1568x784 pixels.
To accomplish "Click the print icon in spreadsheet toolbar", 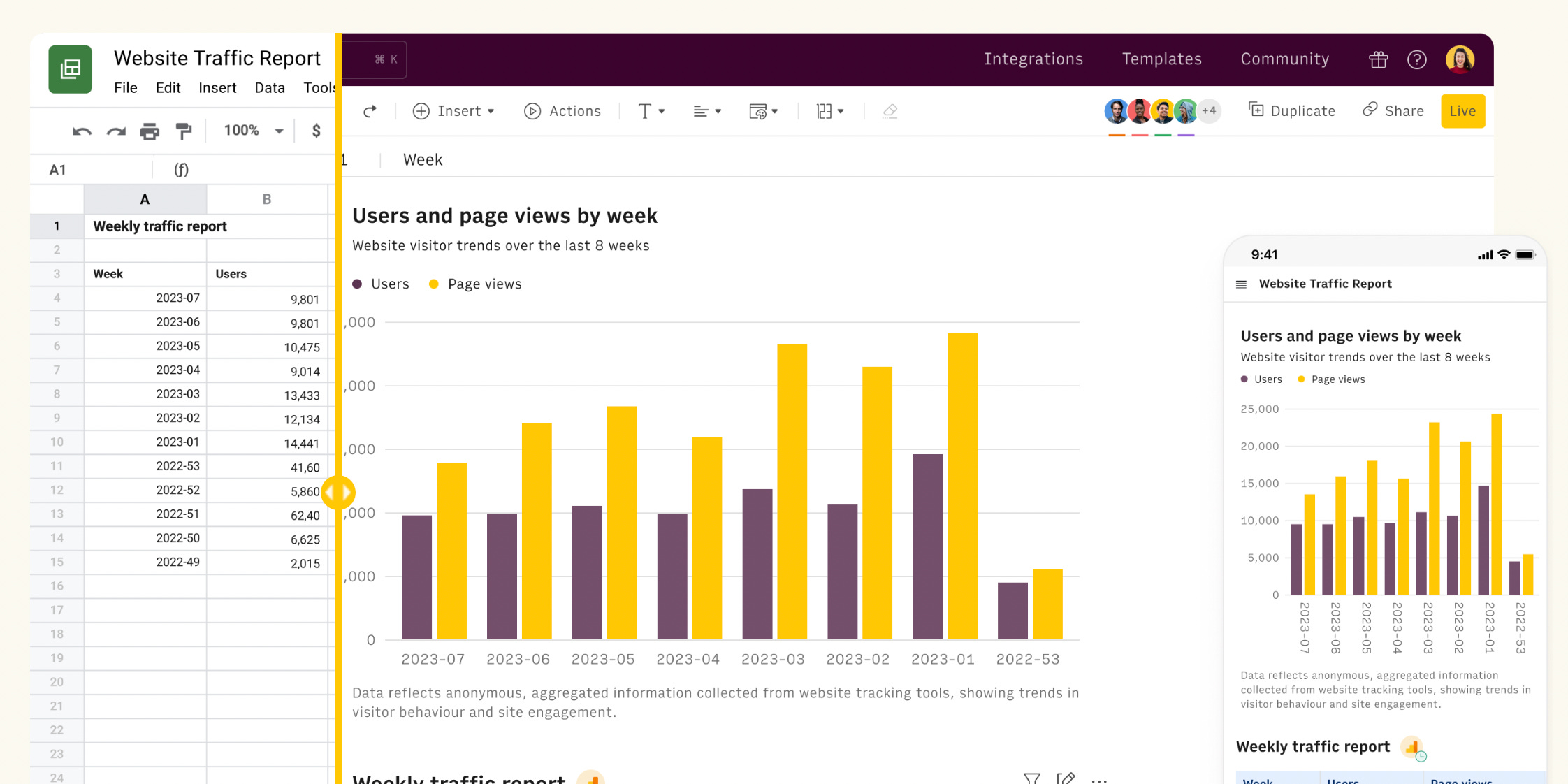I will click(x=150, y=131).
